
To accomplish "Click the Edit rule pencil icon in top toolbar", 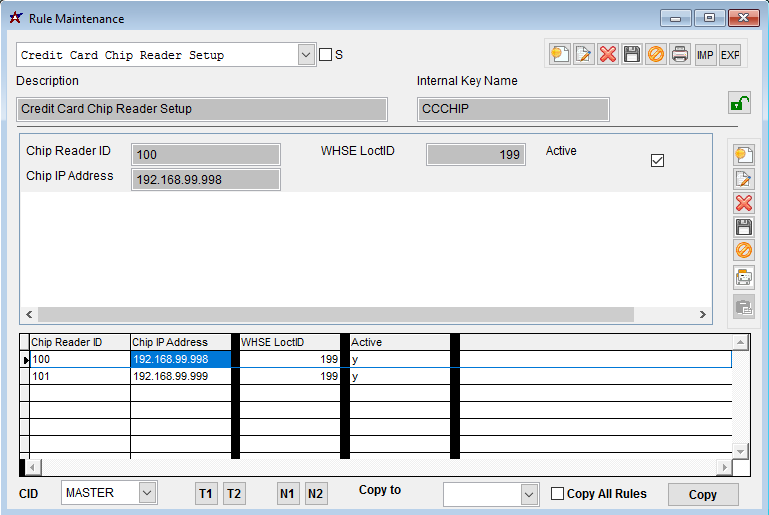I will click(x=584, y=55).
